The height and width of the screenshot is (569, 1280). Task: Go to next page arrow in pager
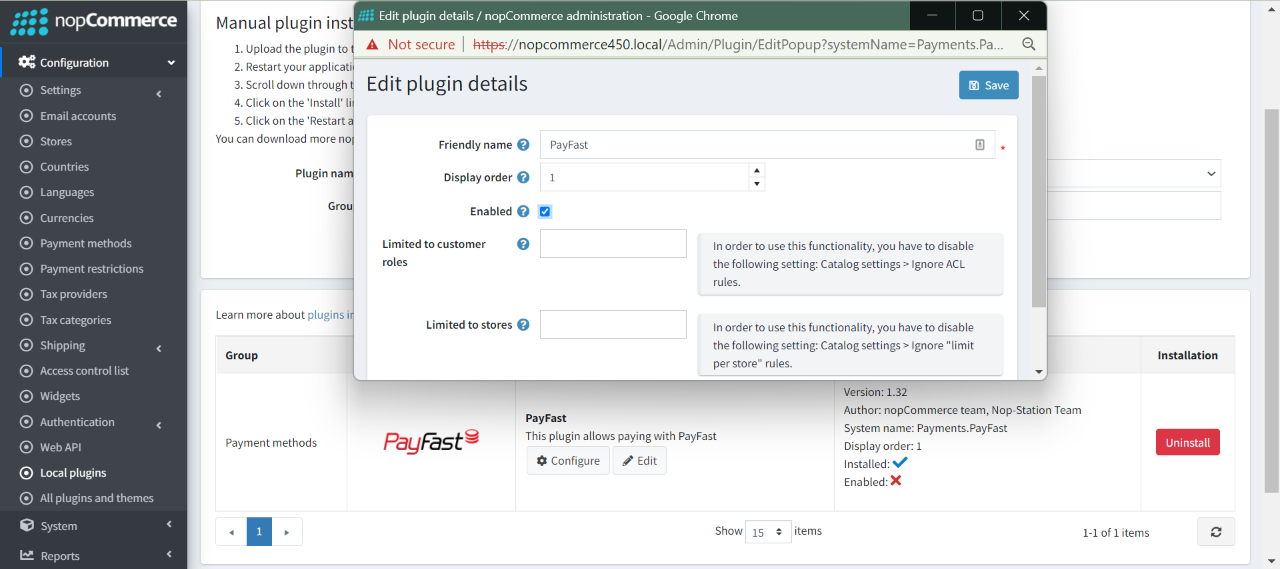pos(287,532)
